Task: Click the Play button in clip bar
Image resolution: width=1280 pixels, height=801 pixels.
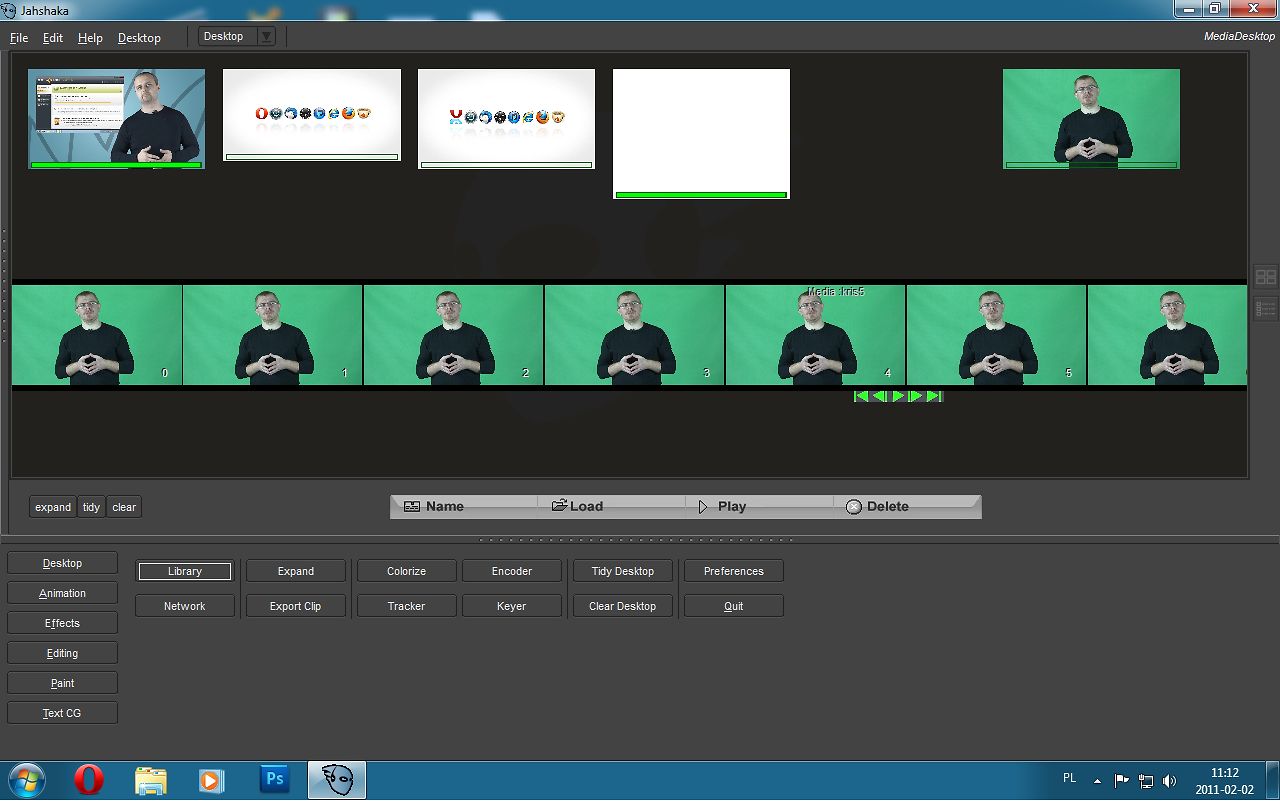Action: click(x=759, y=506)
